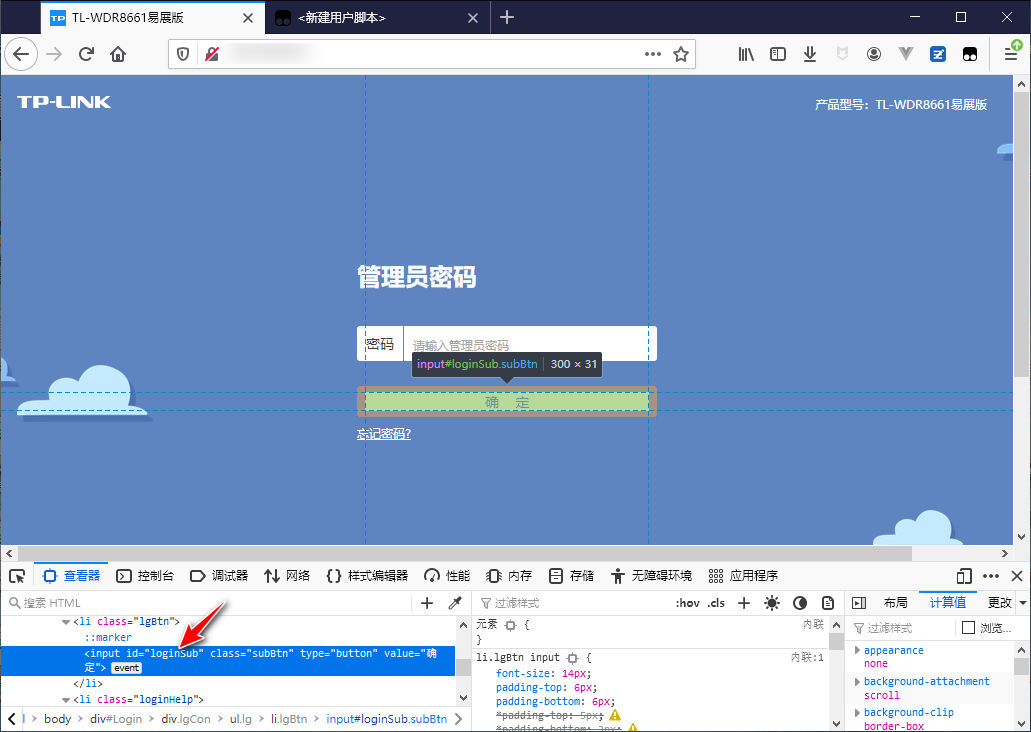Add a new style rule

(x=744, y=603)
